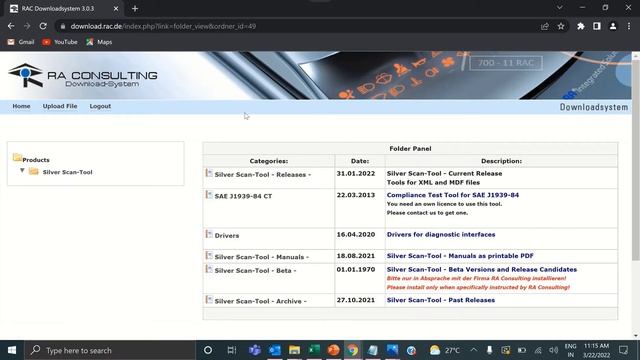The height and width of the screenshot is (360, 640).
Task: Click Drivers for diagnostic interfaces description
Action: coord(441,235)
